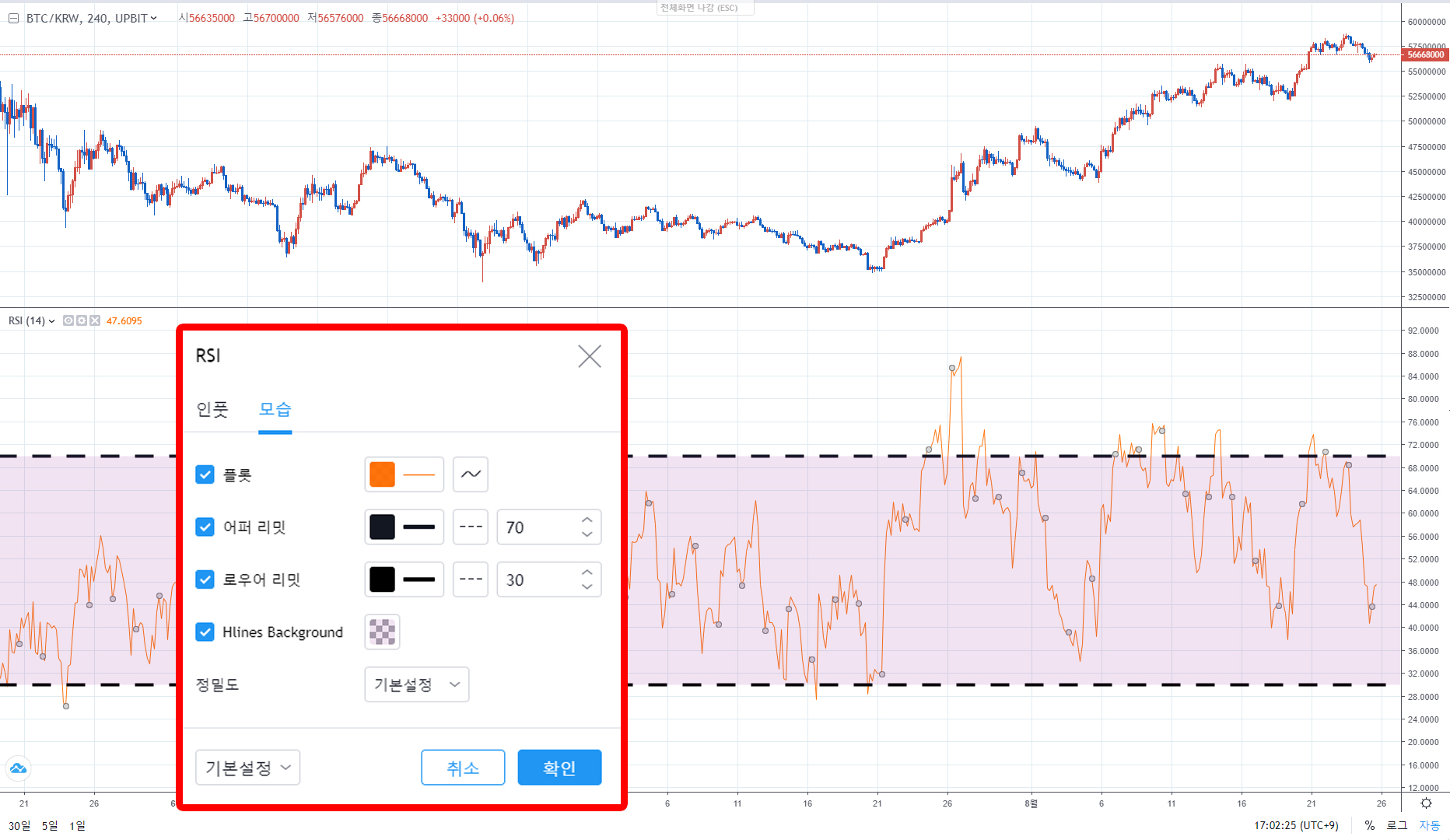
Task: Remove the RSI indicator via the X icon
Action: (x=94, y=320)
